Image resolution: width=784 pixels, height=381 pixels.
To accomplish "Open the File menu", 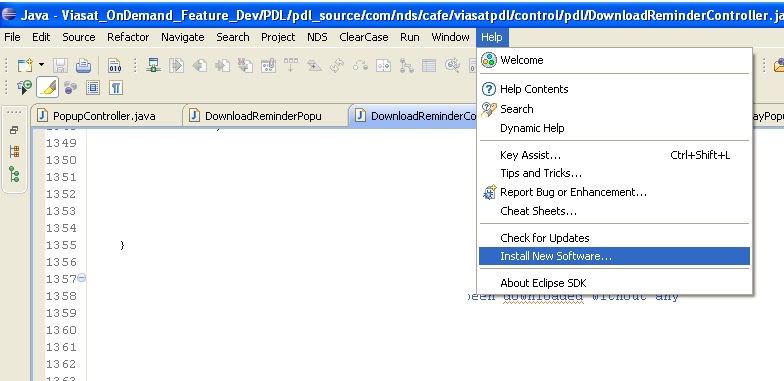I will pyautogui.click(x=12, y=37).
